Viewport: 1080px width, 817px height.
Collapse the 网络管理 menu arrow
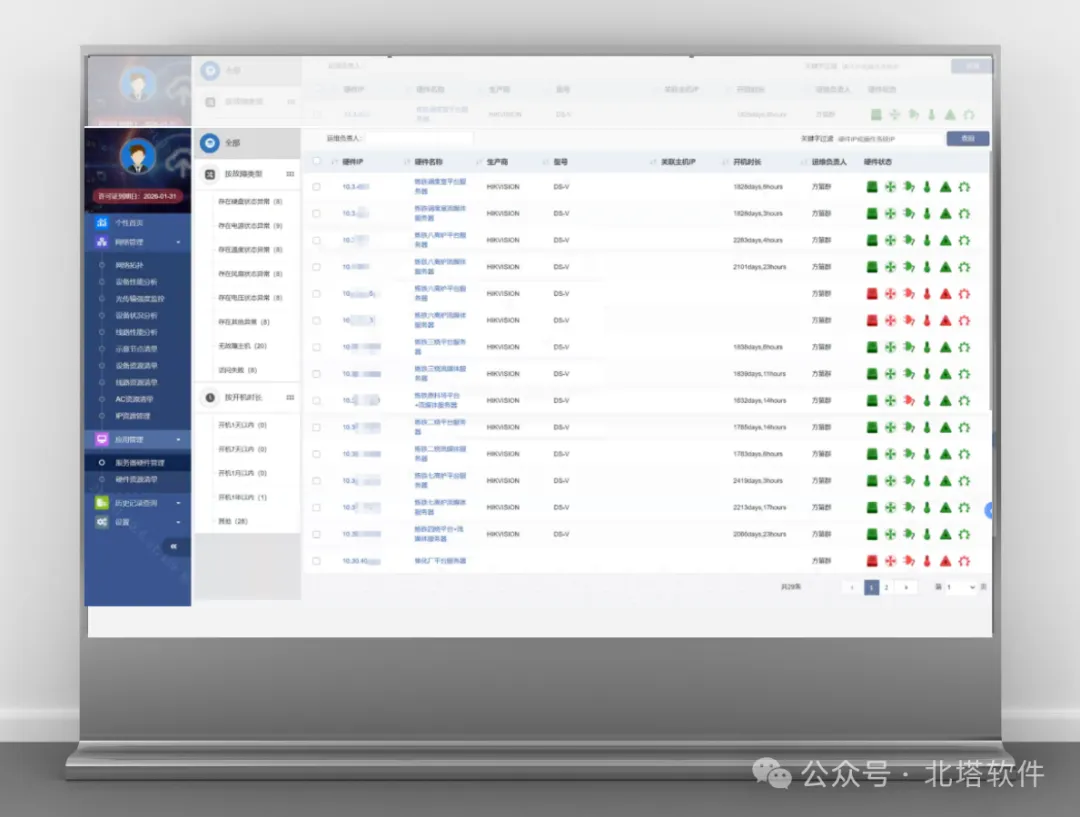click(x=178, y=242)
